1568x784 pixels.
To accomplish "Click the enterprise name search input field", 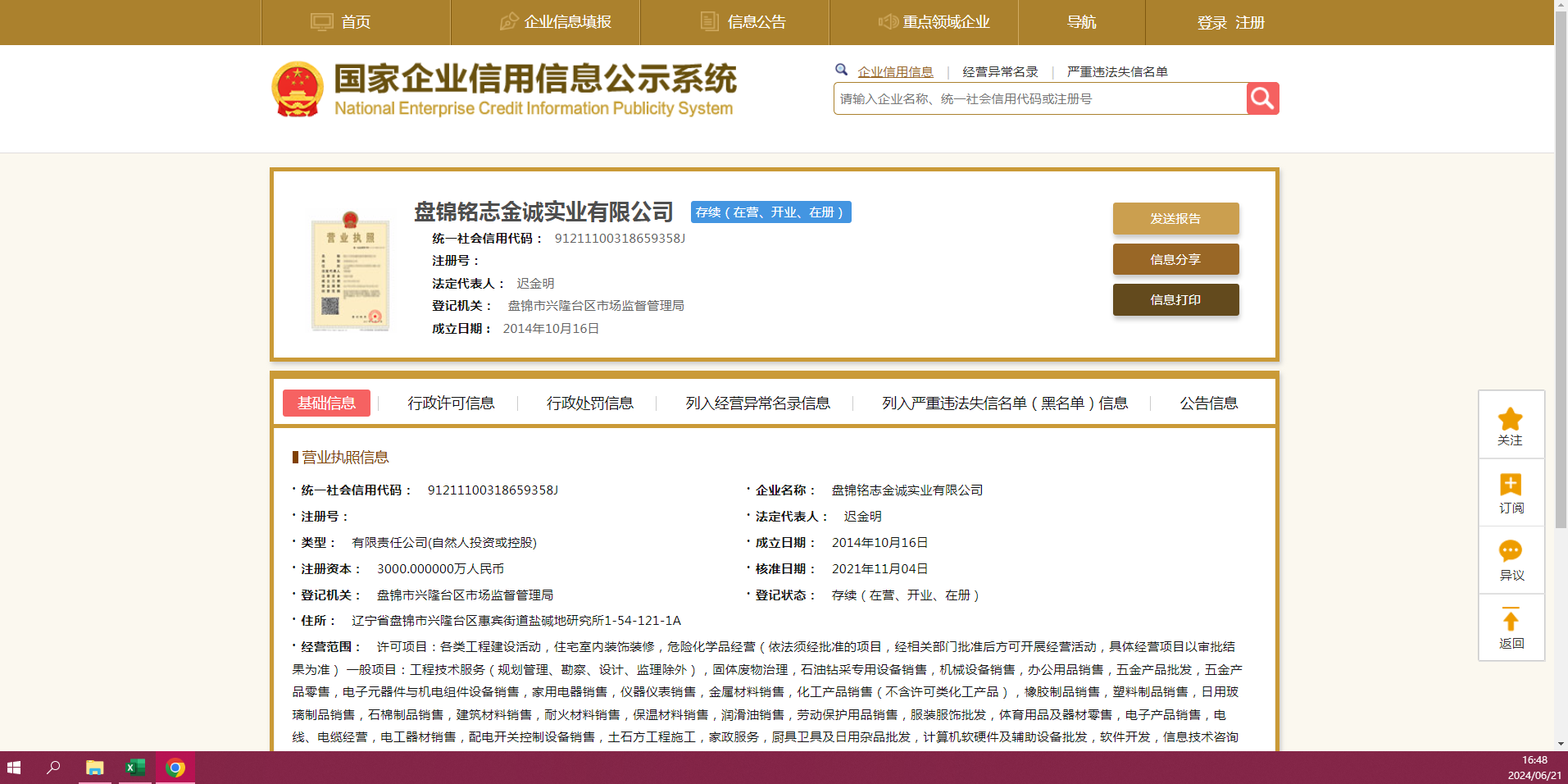I will point(1039,98).
